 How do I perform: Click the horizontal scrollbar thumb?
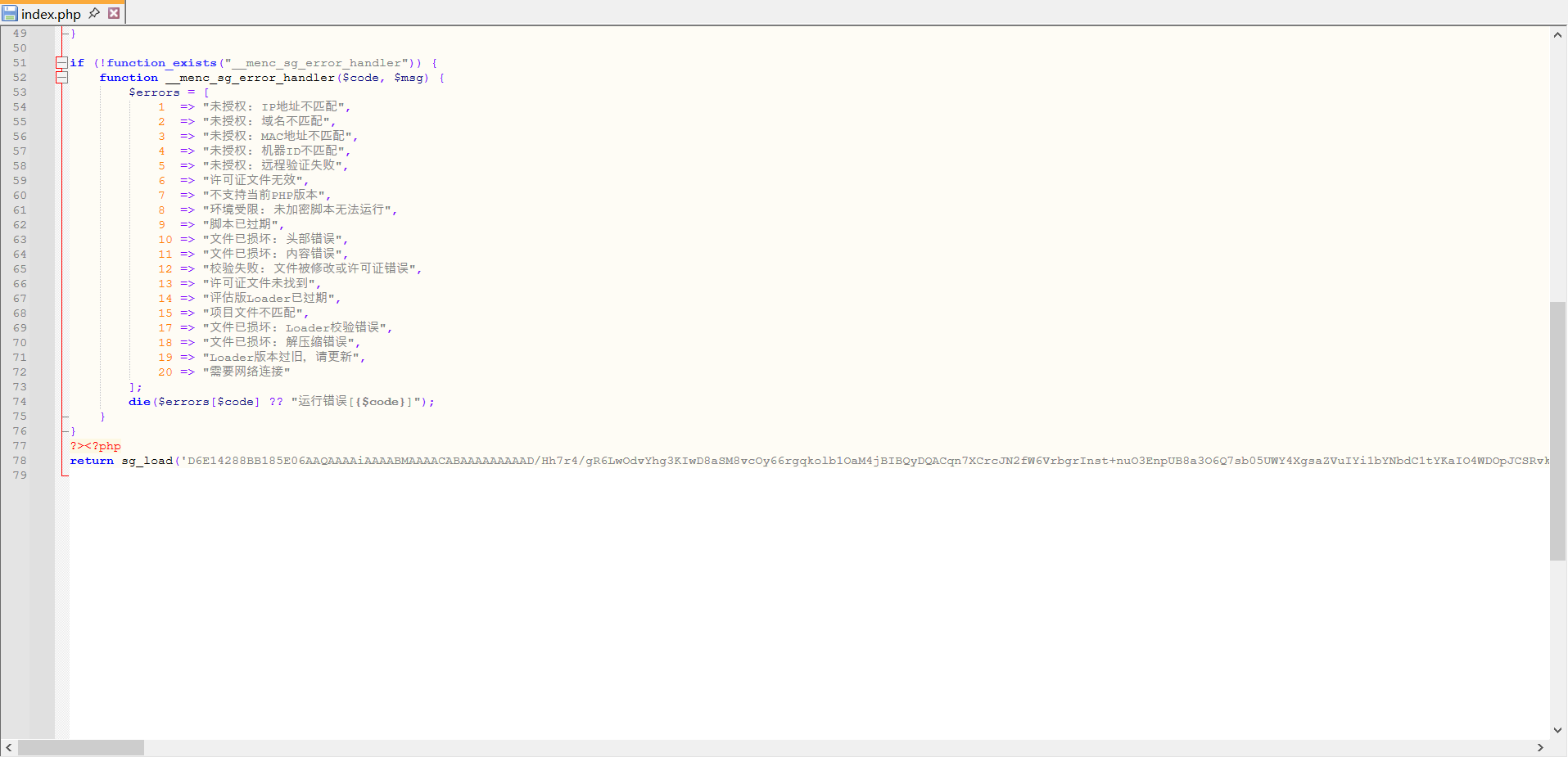(81, 748)
